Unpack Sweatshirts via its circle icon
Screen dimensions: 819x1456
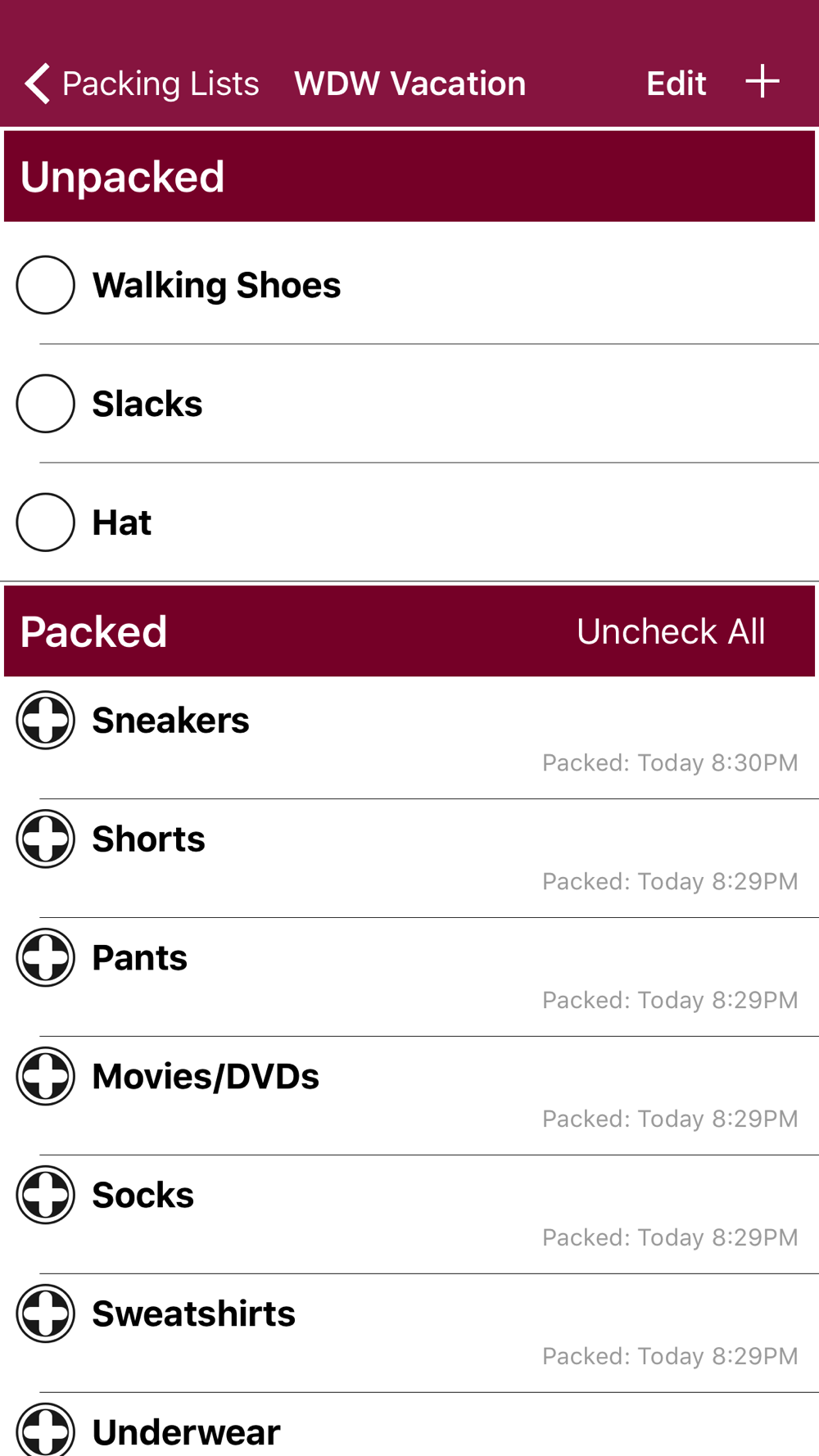tap(46, 1314)
